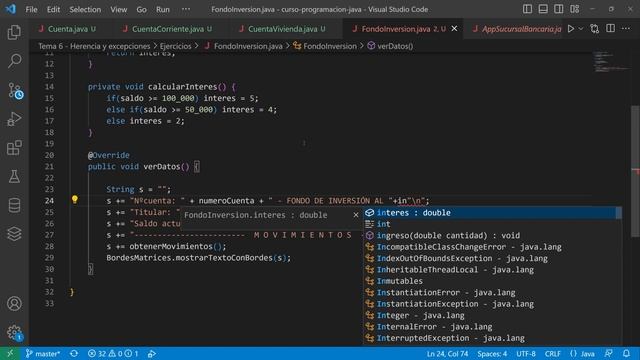Image resolution: width=640 pixels, height=360 pixels.
Task: Select InstantiationException suggestion
Action: [492, 304]
